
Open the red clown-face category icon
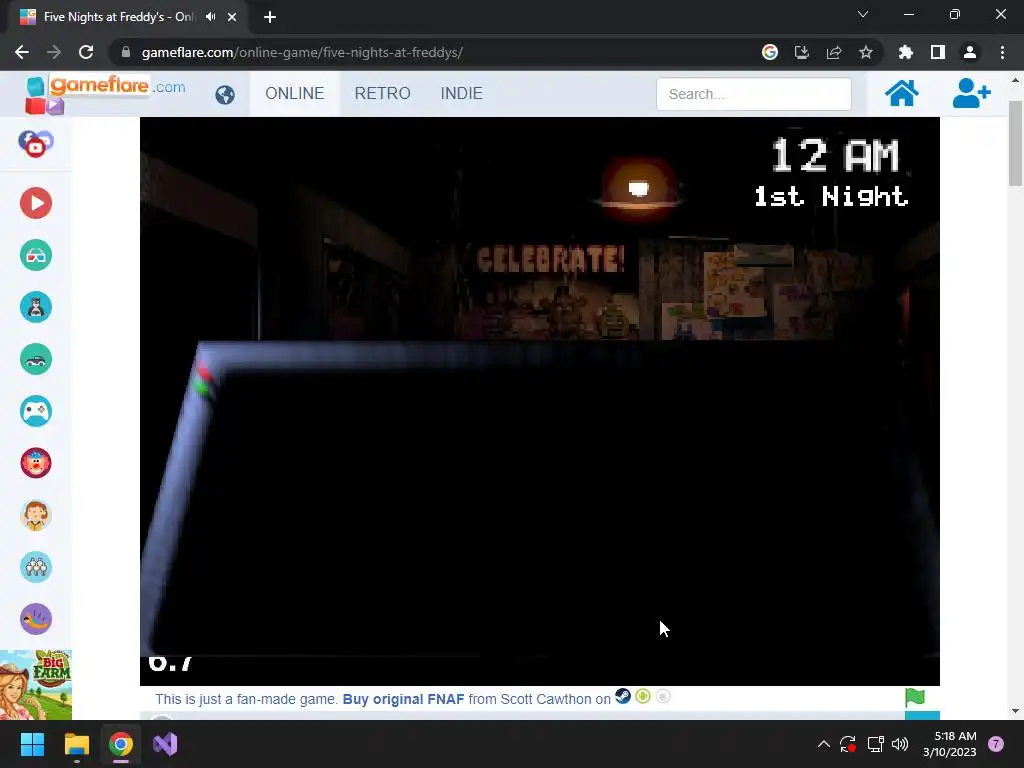pyautogui.click(x=36, y=463)
